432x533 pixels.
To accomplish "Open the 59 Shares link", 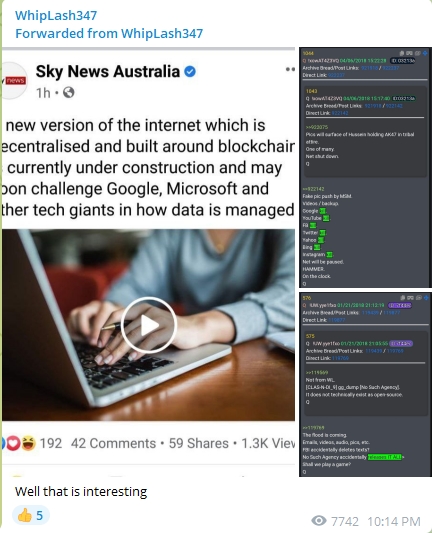I will [198, 443].
